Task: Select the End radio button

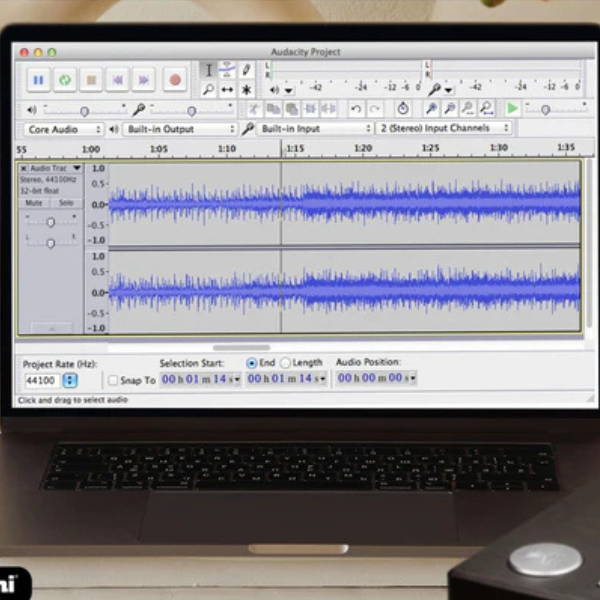Action: pyautogui.click(x=251, y=363)
